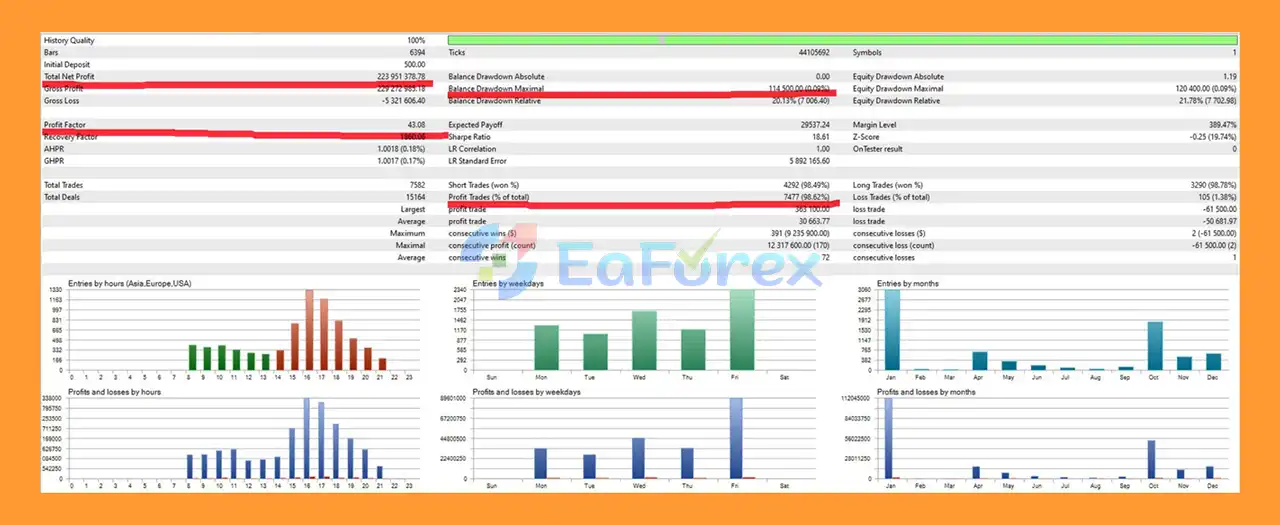Click the expected payoff value 29537.24
The height and width of the screenshot is (525, 1280).
pyautogui.click(x=814, y=124)
